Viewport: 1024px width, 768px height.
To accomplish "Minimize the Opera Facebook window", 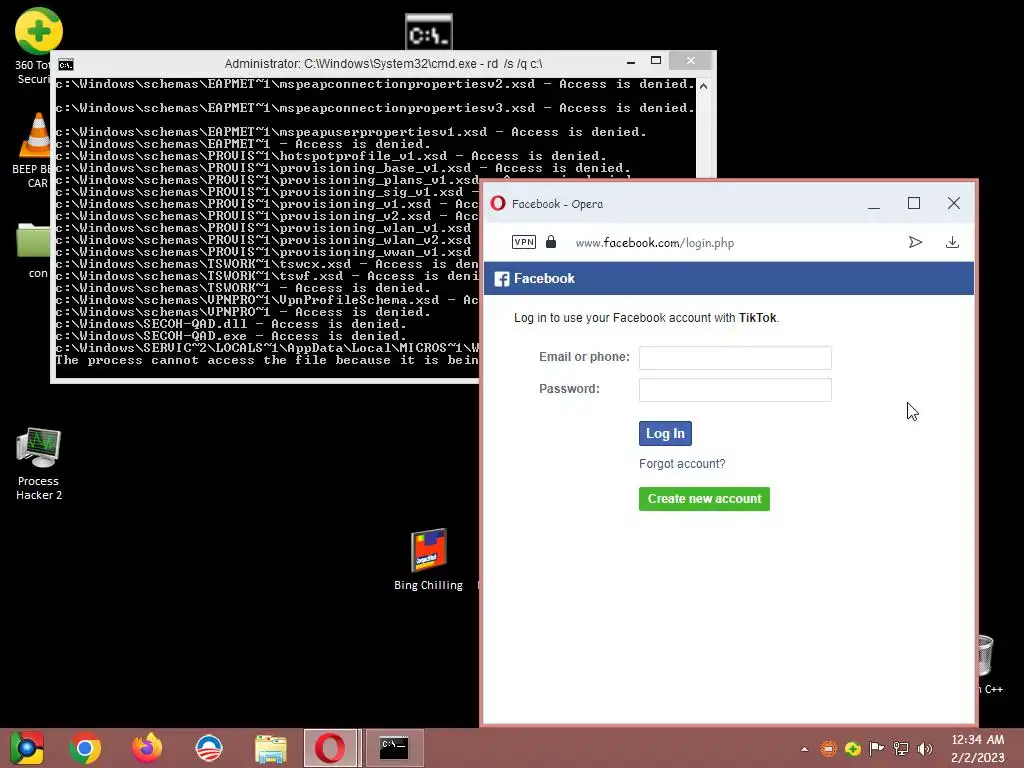I will point(874,204).
